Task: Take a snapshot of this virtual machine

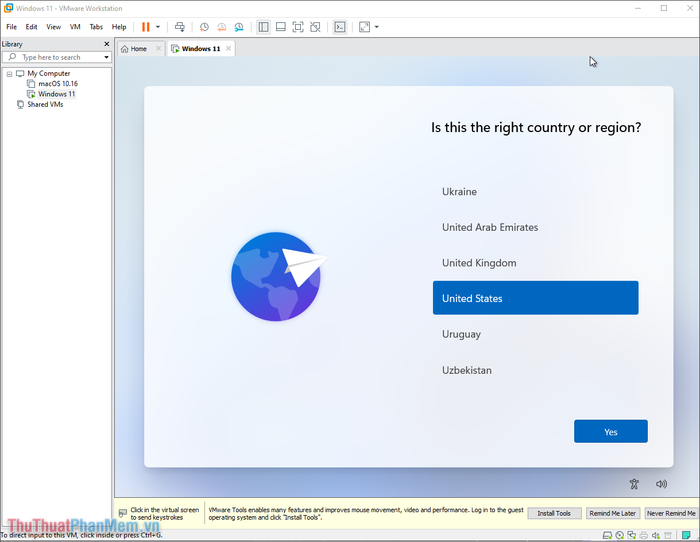Action: (x=204, y=27)
